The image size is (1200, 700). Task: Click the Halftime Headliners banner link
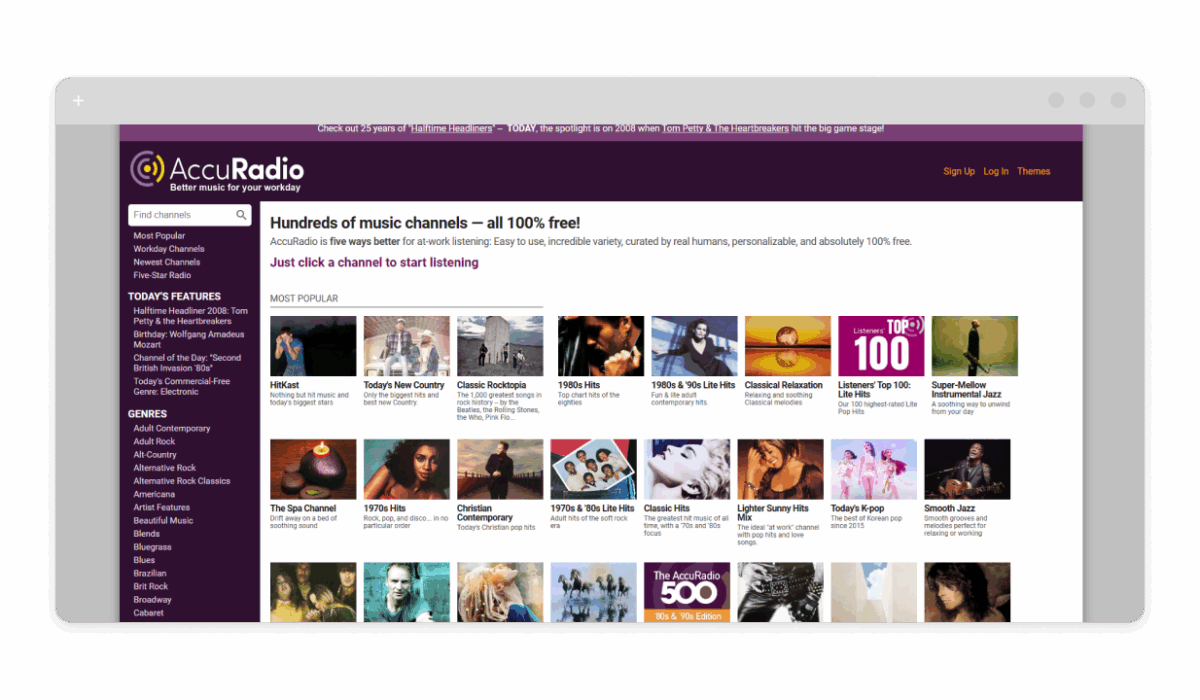(451, 129)
